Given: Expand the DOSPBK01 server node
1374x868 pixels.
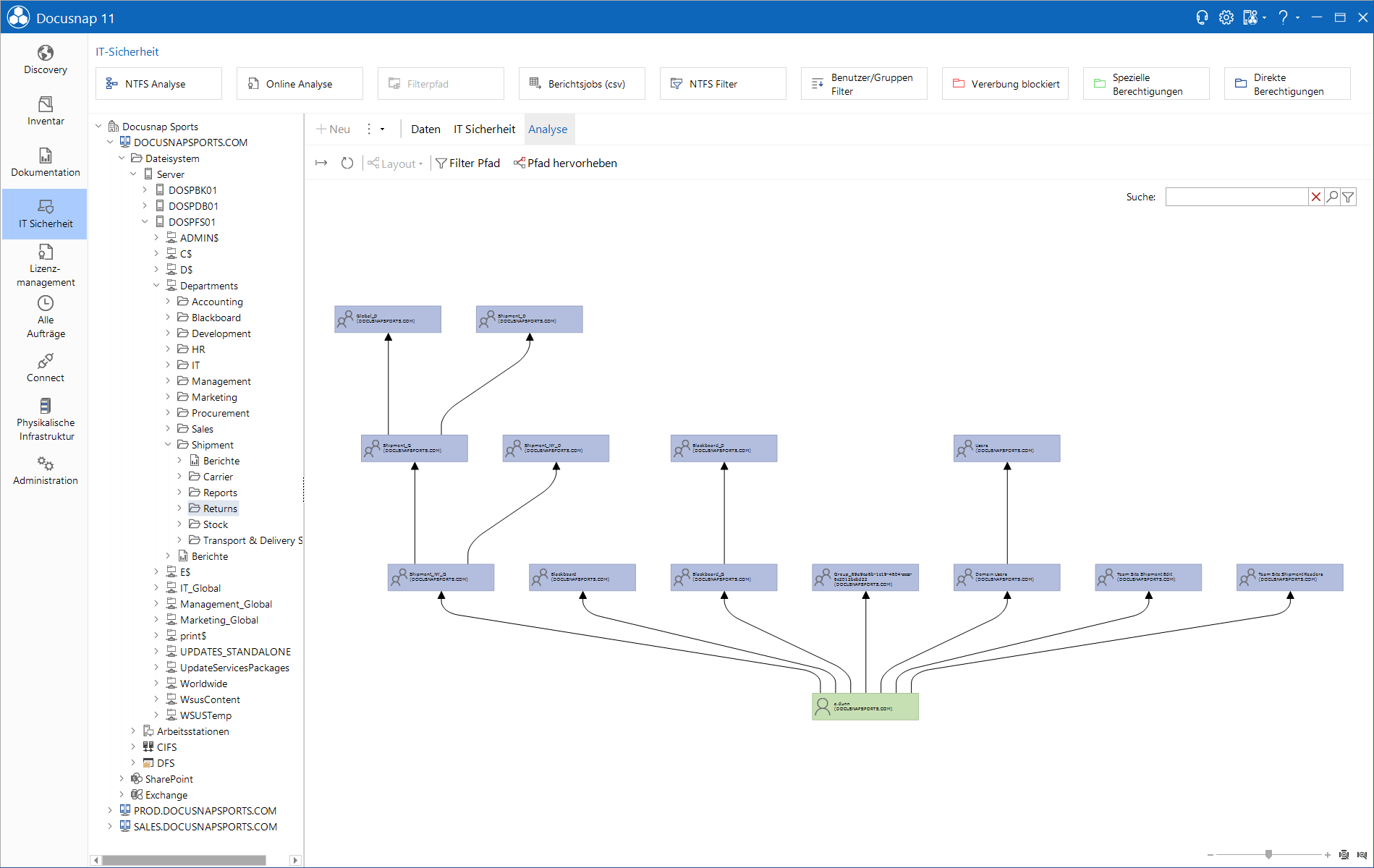Looking at the screenshot, I should pos(145,190).
